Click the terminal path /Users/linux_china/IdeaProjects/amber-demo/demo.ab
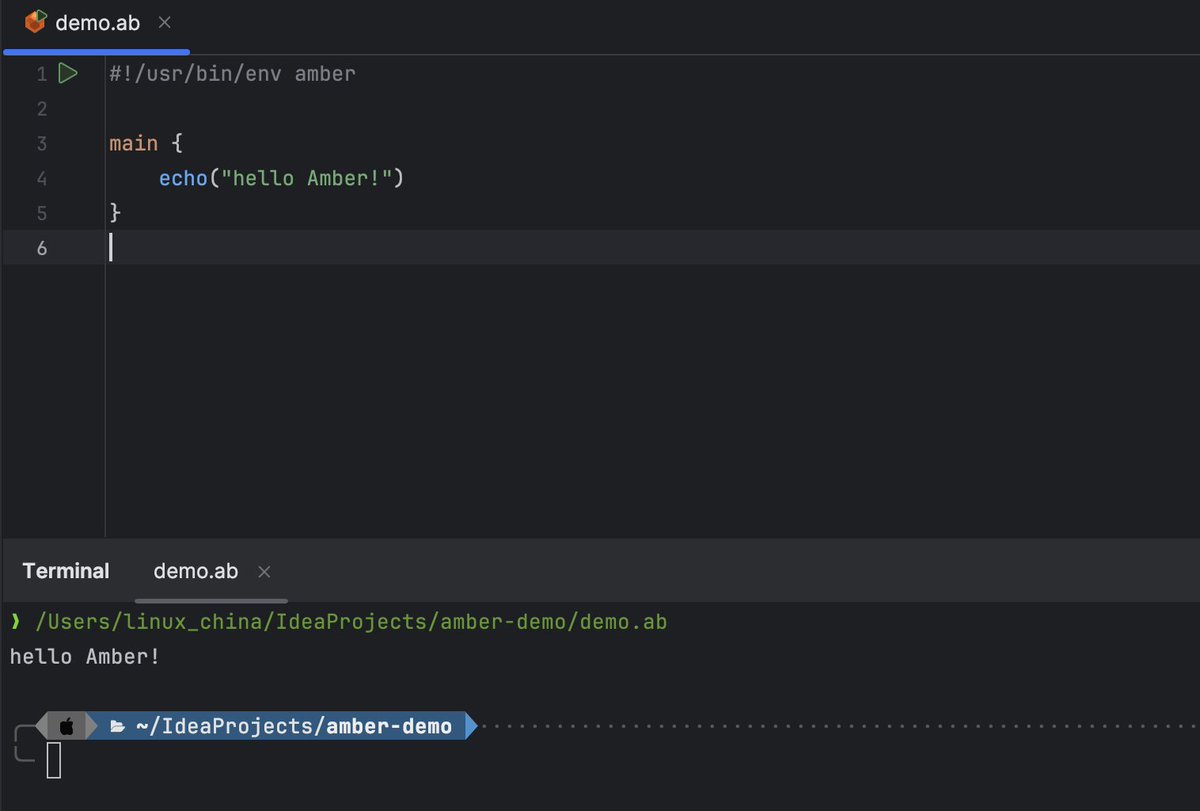This screenshot has height=811, width=1200. click(351, 622)
